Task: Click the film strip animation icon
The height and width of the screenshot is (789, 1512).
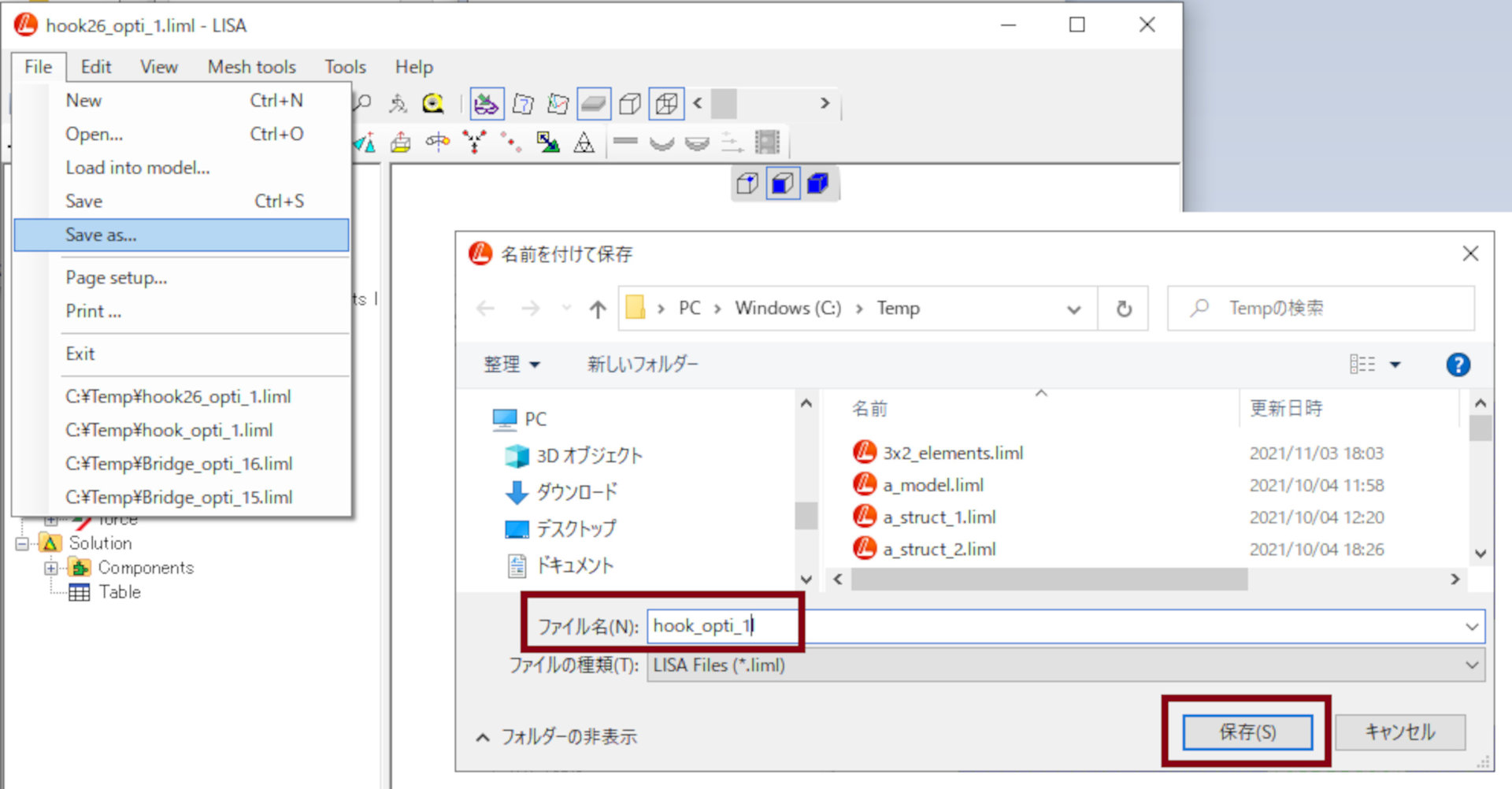Action: [767, 143]
